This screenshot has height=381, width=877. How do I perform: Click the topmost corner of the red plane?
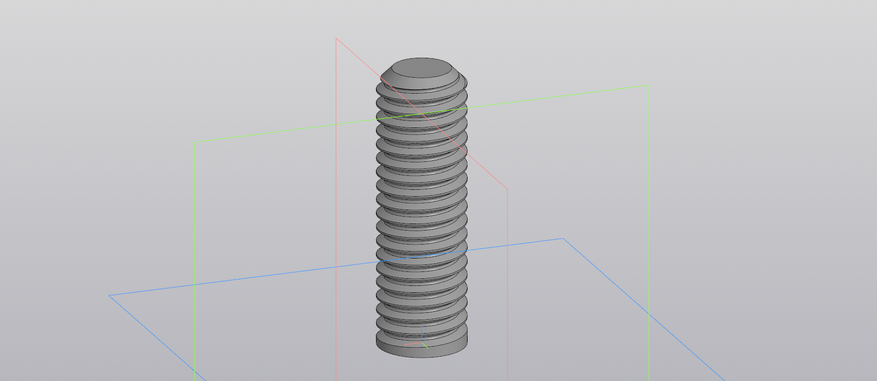click(336, 38)
